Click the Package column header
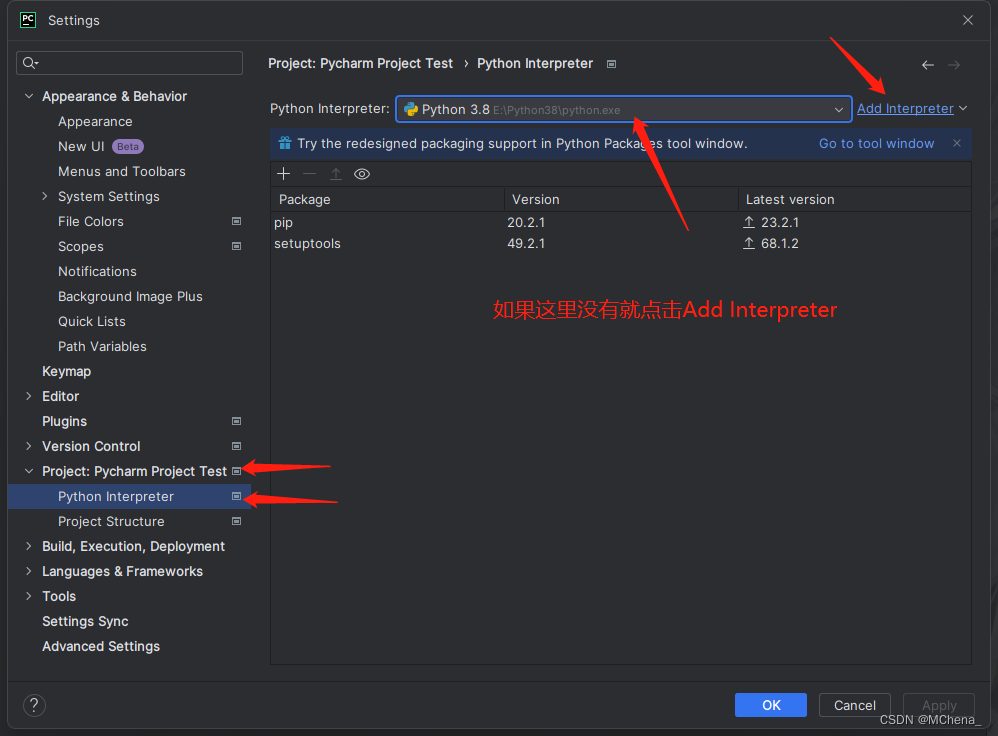This screenshot has height=736, width=998. pyautogui.click(x=388, y=199)
